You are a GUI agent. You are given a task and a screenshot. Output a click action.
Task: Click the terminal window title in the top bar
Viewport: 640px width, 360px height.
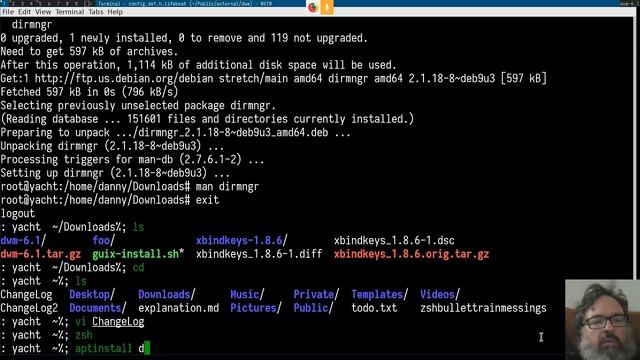coord(184,4)
